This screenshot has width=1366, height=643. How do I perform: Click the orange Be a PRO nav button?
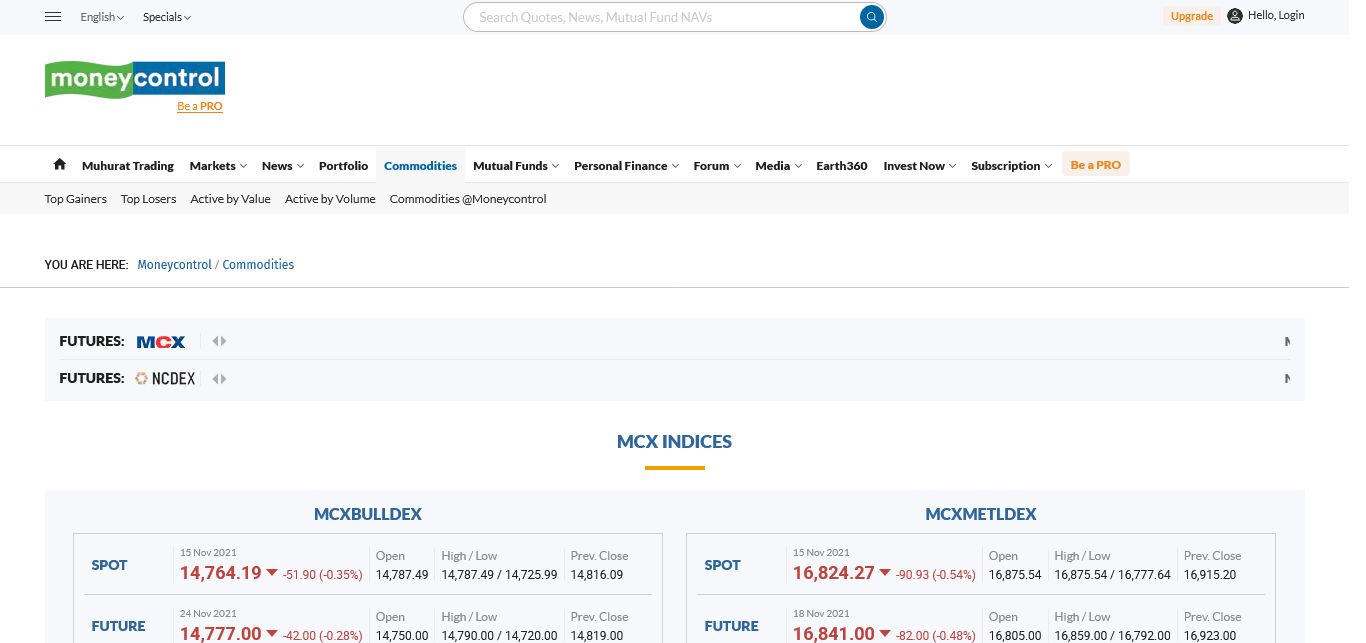(x=1095, y=165)
